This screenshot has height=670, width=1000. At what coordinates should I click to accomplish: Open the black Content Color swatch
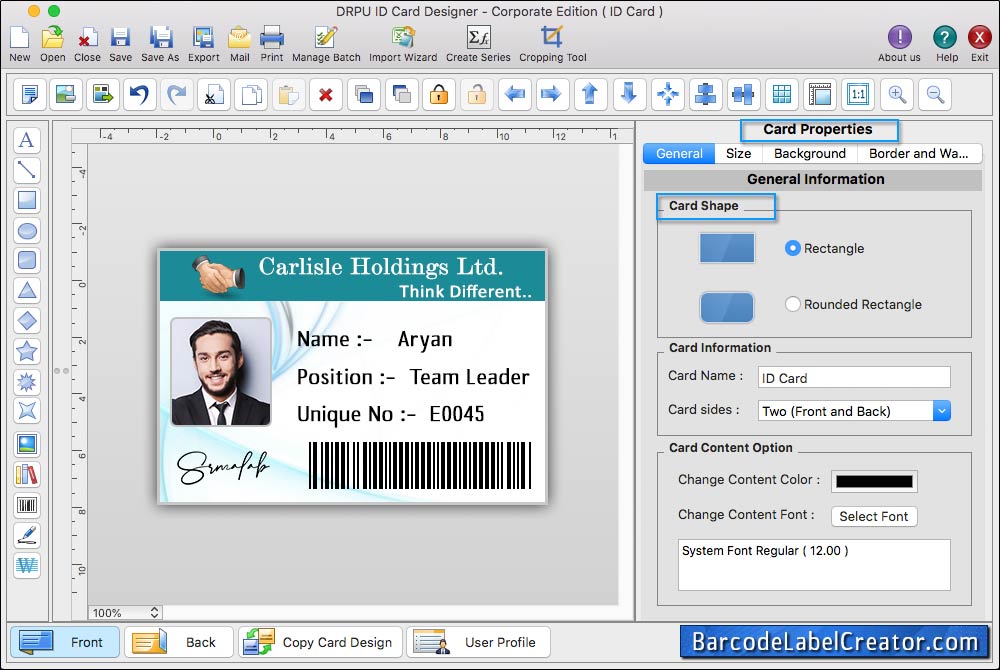point(874,481)
